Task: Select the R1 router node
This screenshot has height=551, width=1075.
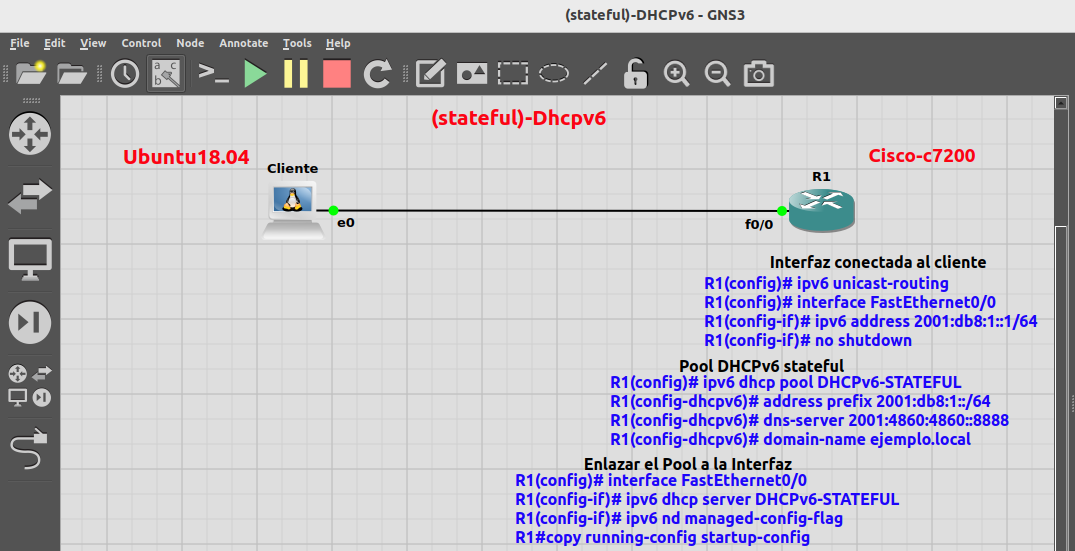Action: point(821,207)
